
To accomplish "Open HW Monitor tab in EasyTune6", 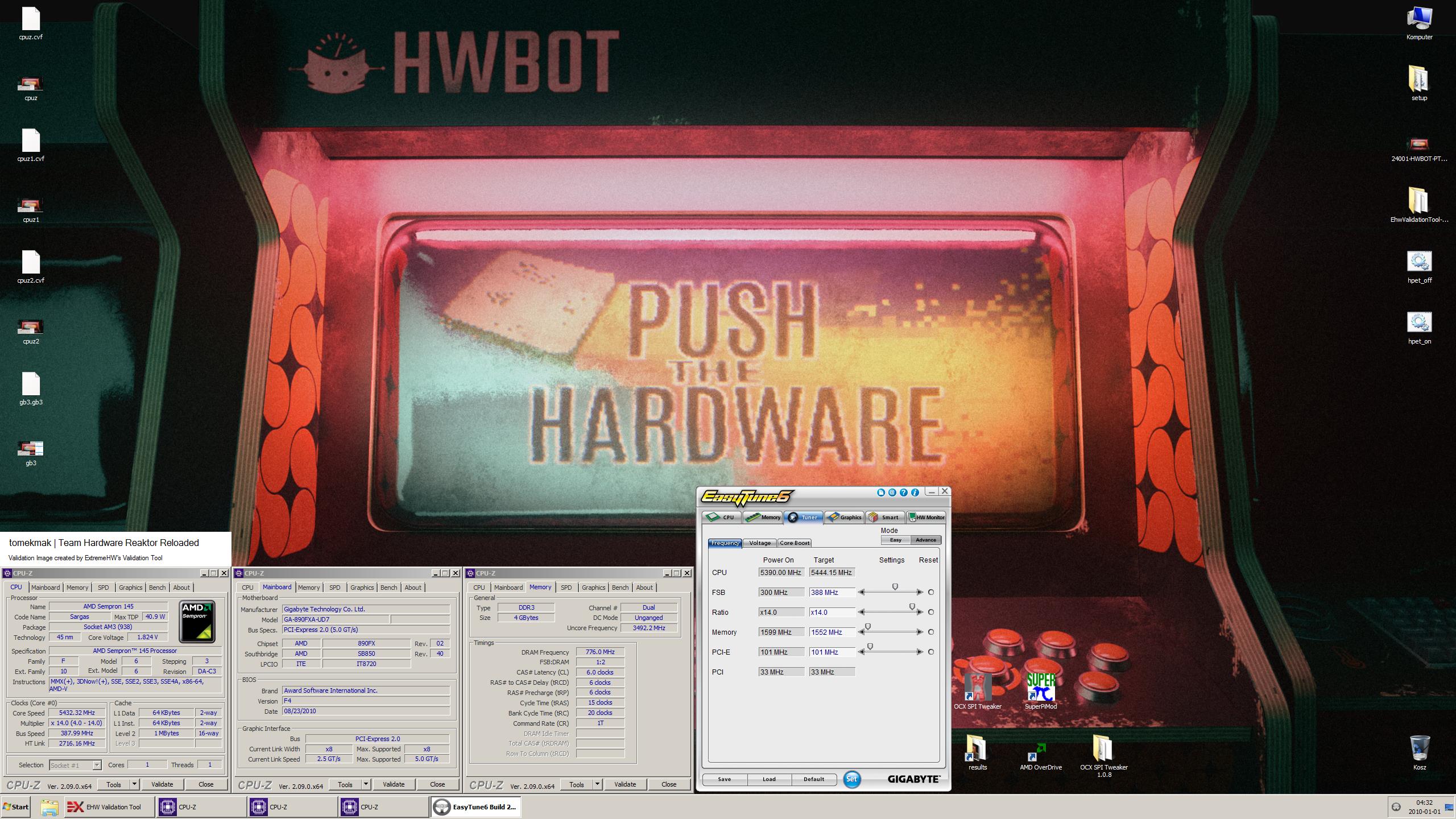I will (926, 517).
